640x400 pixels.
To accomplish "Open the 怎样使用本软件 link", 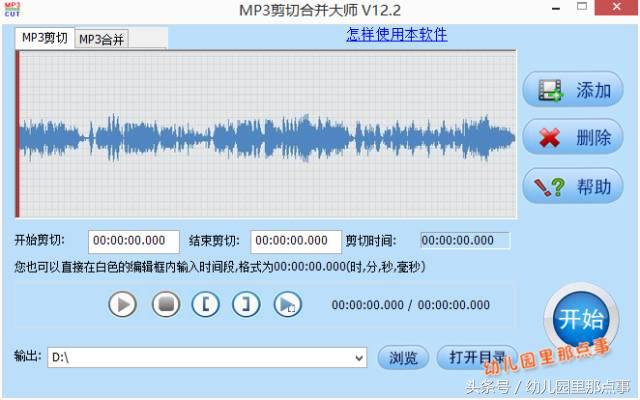I will (x=397, y=34).
